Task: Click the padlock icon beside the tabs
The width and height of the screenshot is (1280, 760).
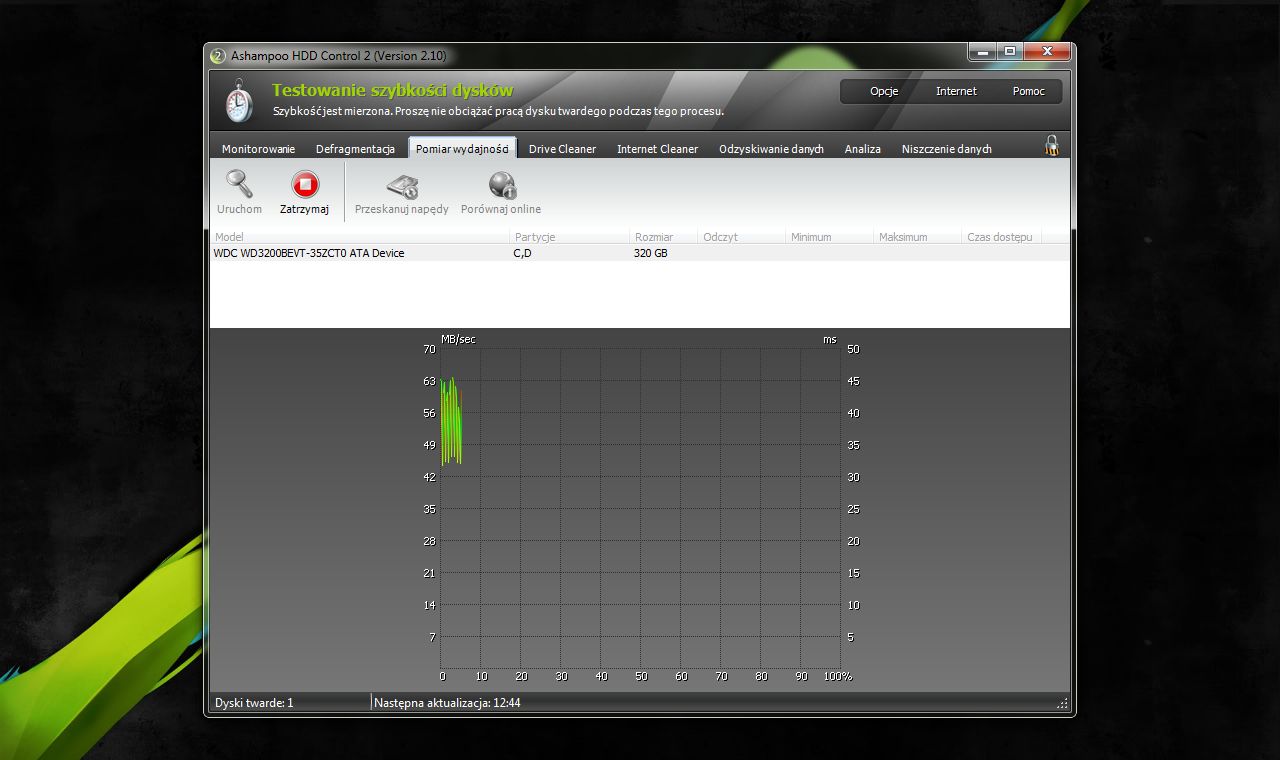Action: [1052, 146]
